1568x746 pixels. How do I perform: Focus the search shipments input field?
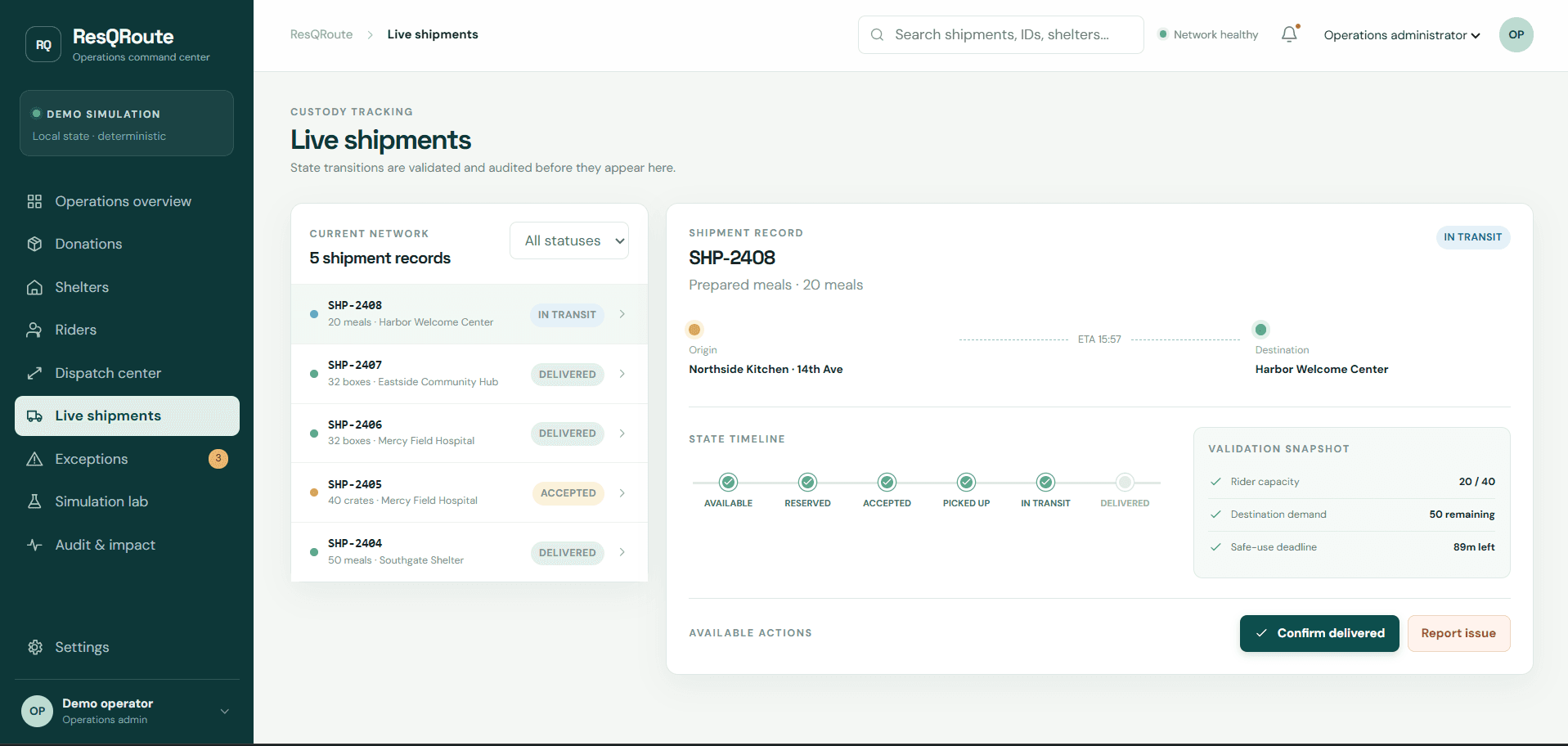(1001, 34)
